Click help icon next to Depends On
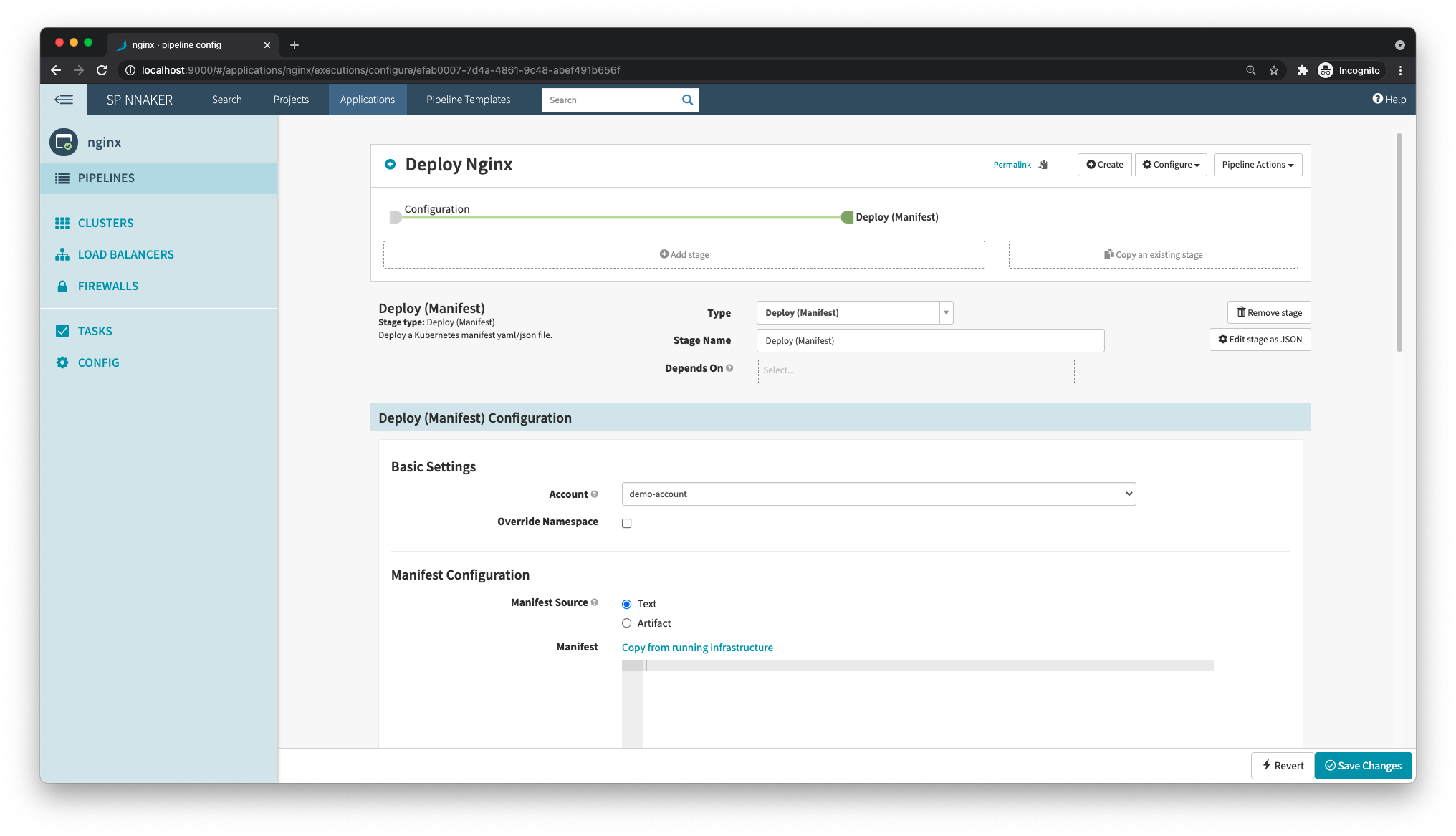 coord(729,368)
